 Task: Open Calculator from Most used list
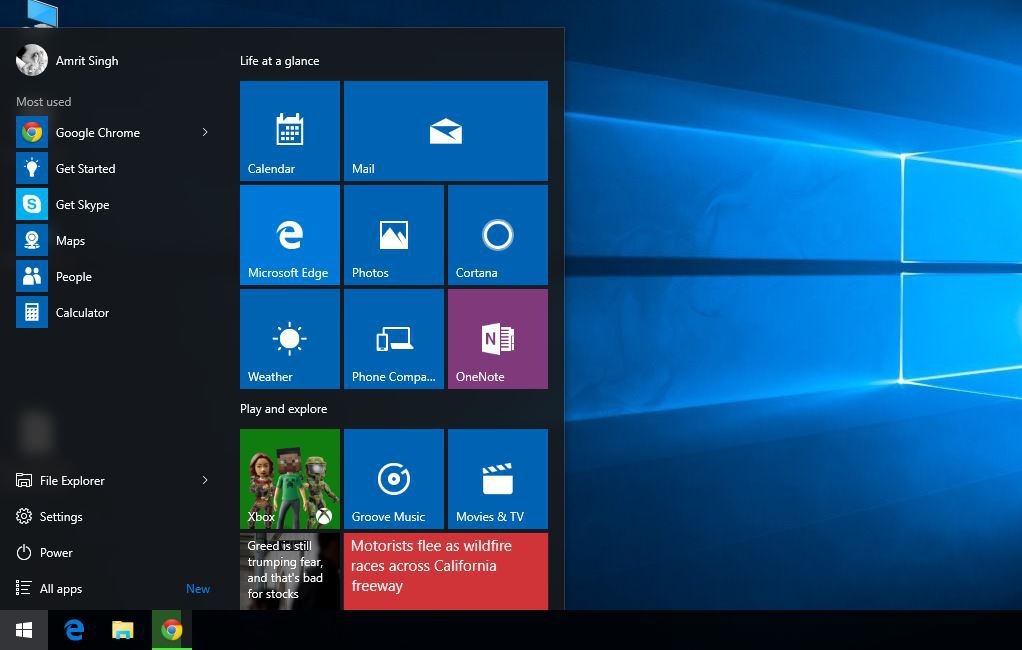click(114, 312)
